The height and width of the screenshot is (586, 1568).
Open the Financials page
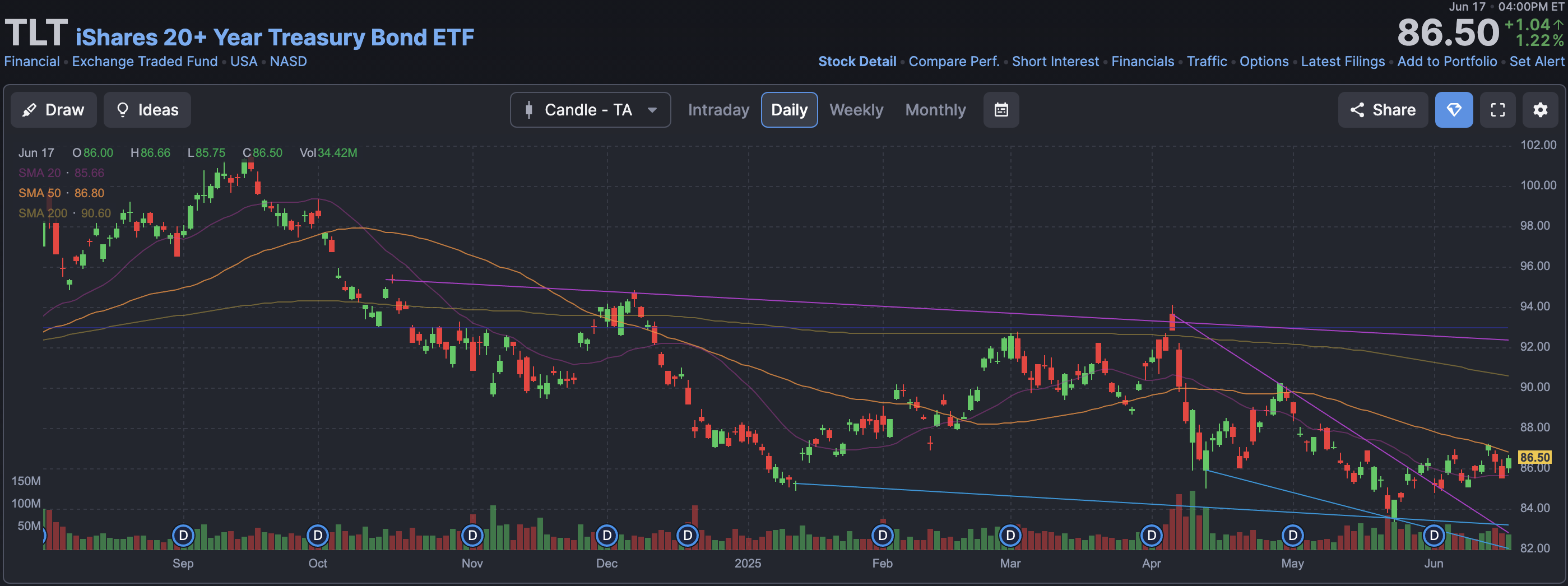click(1143, 62)
